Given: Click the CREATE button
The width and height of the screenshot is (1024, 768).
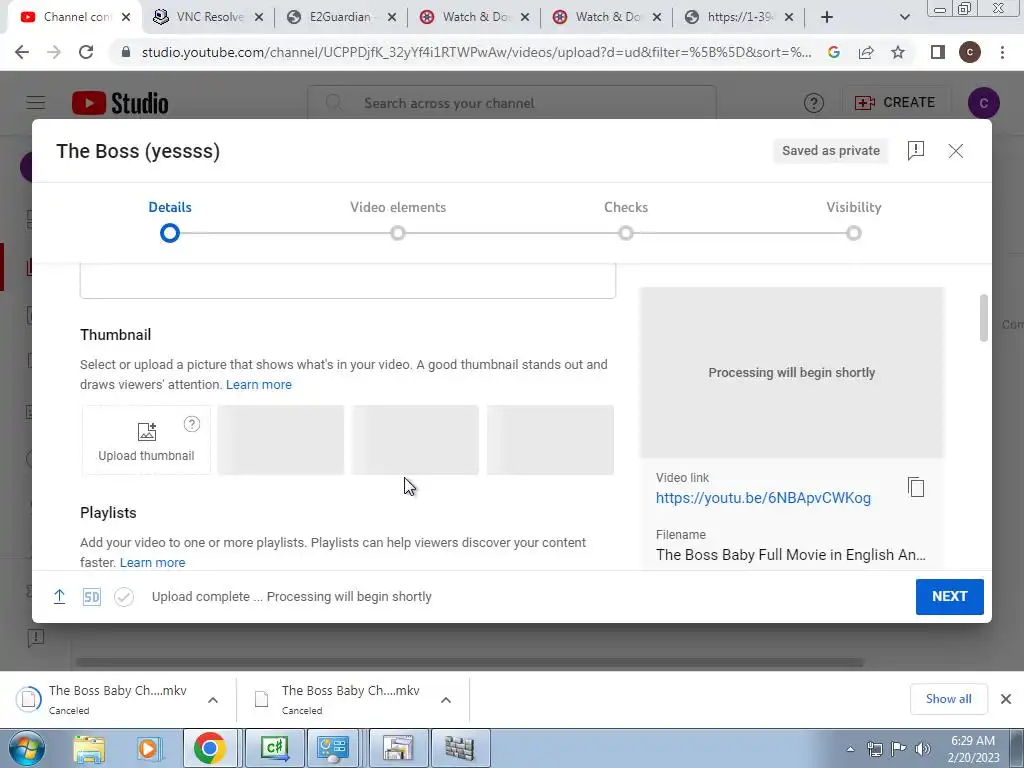Looking at the screenshot, I should (895, 103).
